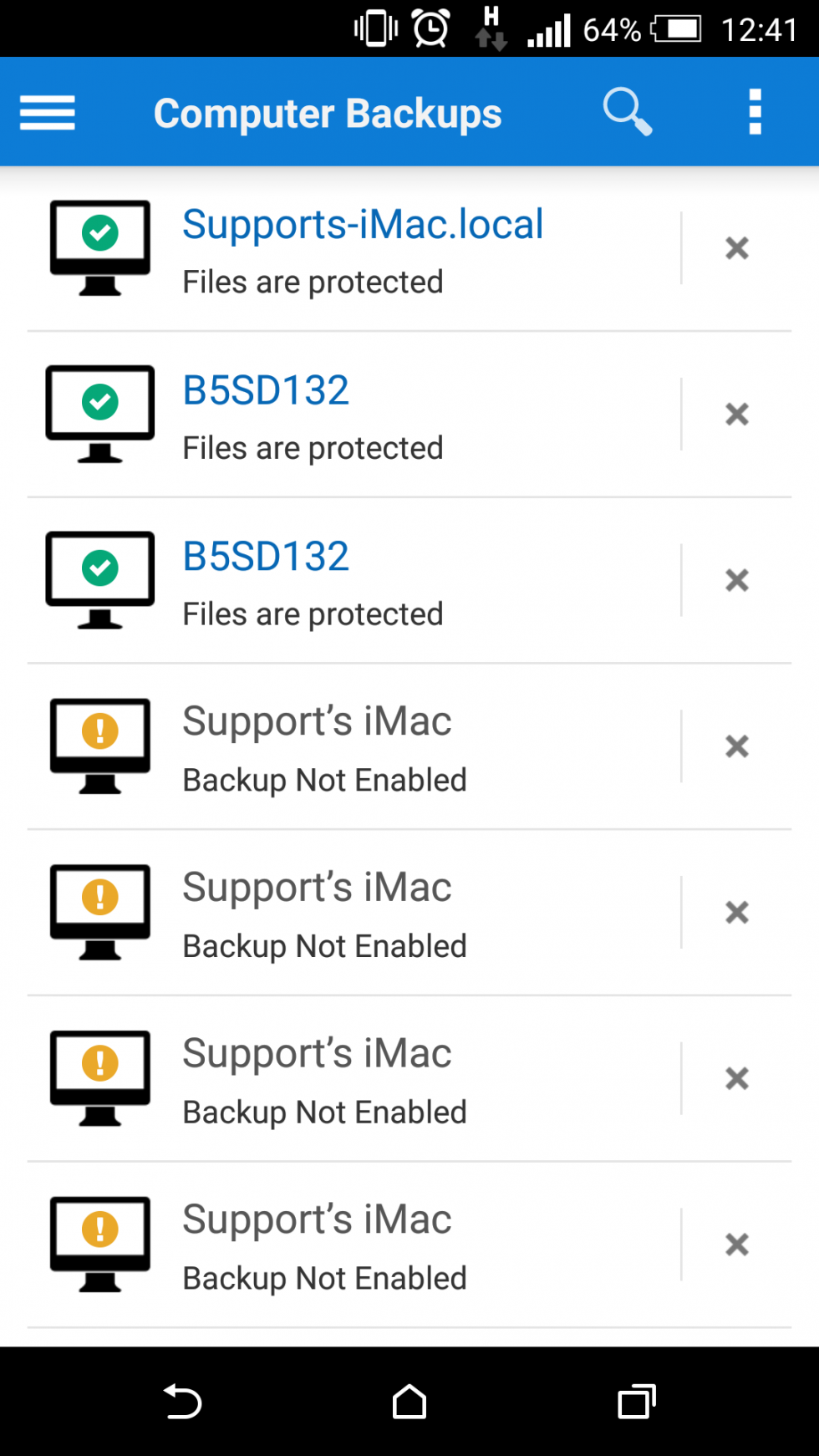Screen dimensions: 819x1456
Task: Open the three-dot overflow menu
Action: coord(755,112)
